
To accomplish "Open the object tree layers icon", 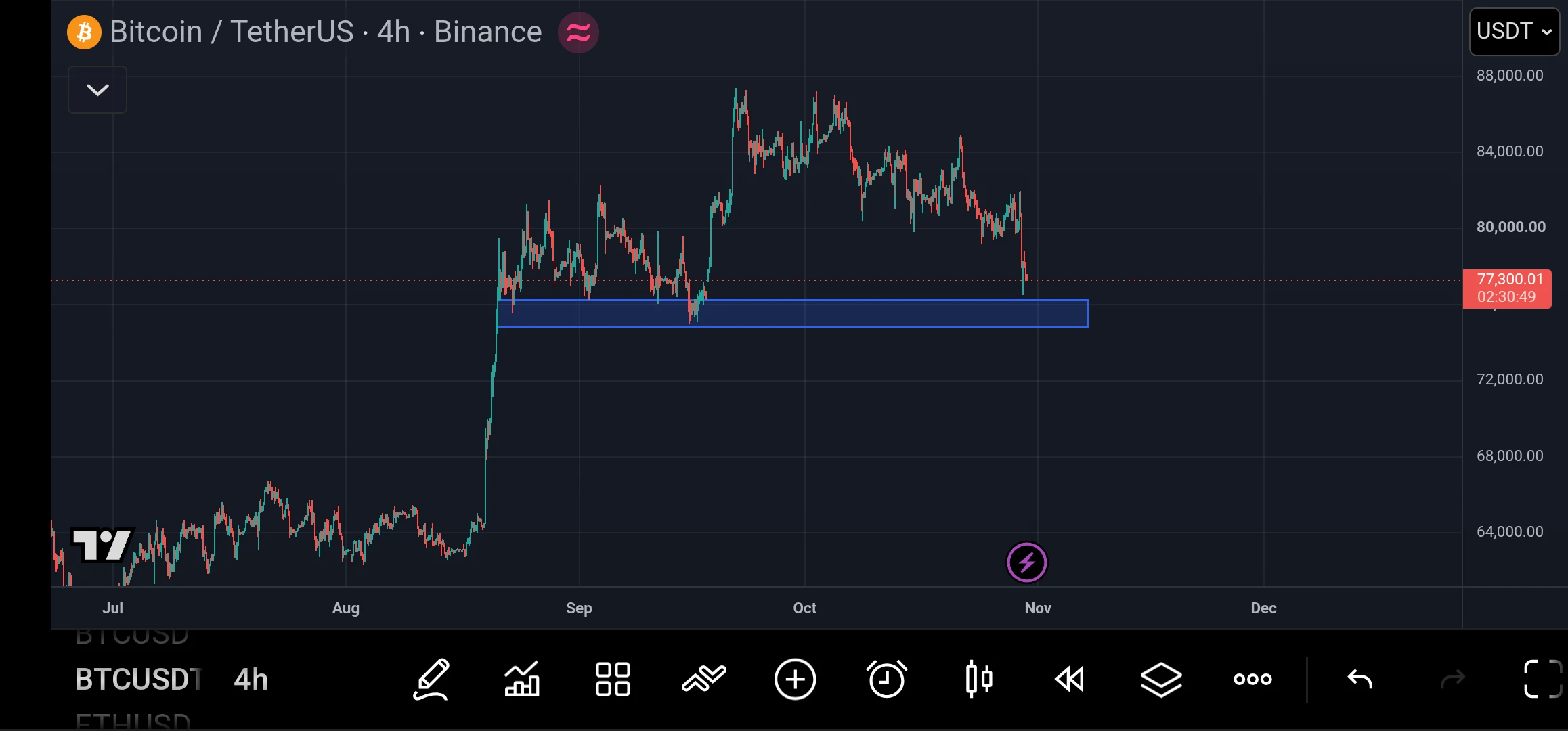I will point(1161,679).
